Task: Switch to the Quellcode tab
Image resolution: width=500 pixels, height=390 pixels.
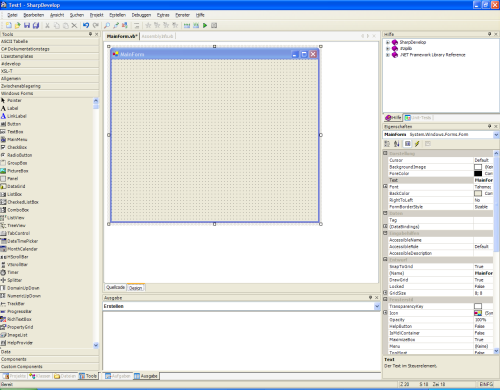Action: (115, 287)
